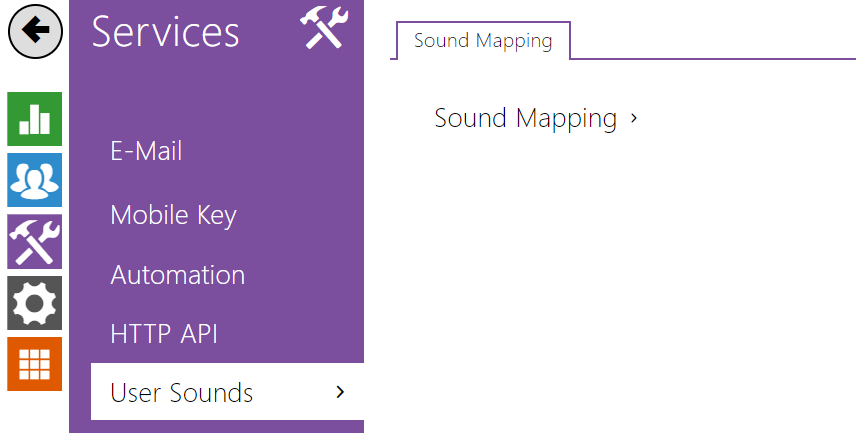Open the blue Directory users icon
Screen dimensions: 856x433
pos(35,180)
